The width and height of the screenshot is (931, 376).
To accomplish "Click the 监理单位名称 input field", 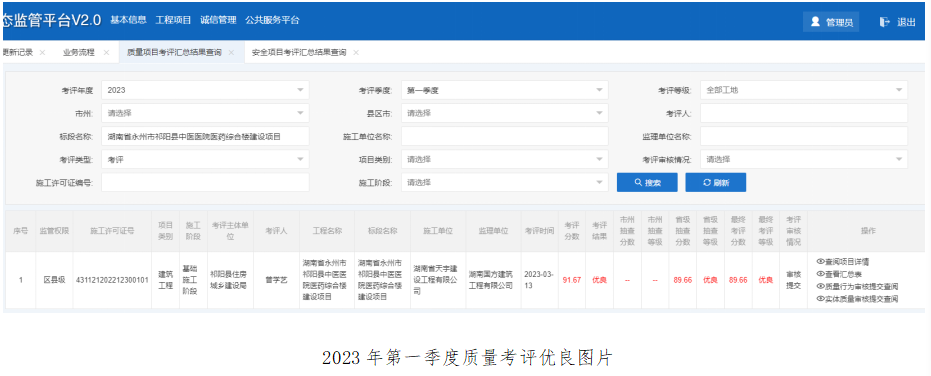I will (804, 136).
